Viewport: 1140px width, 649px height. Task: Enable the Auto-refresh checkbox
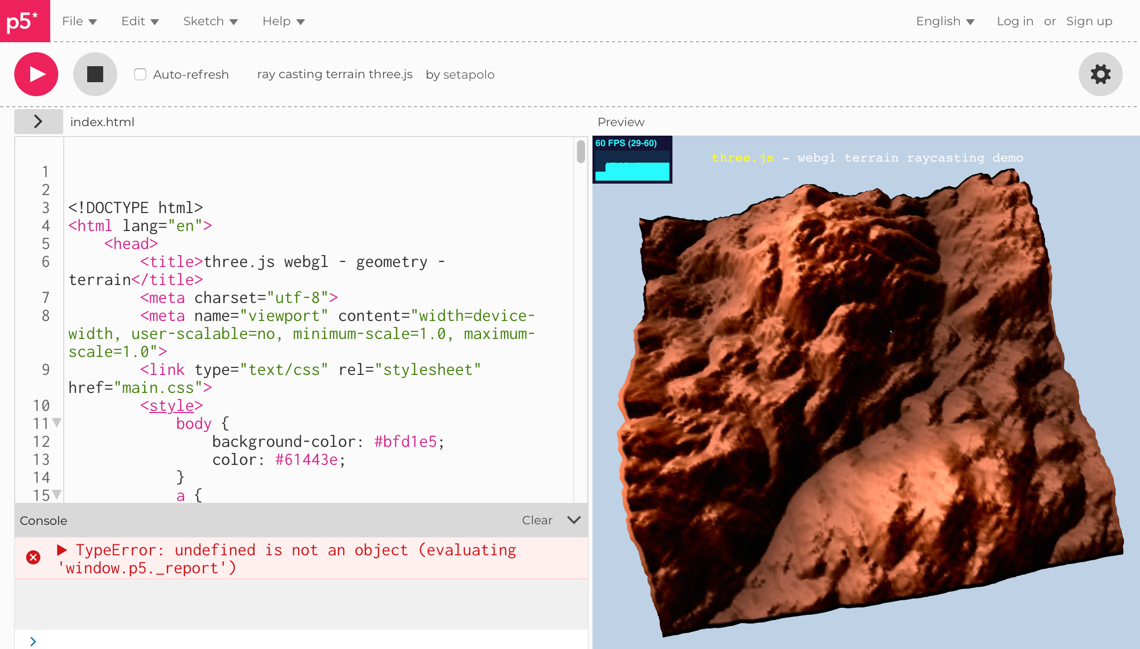(140, 74)
